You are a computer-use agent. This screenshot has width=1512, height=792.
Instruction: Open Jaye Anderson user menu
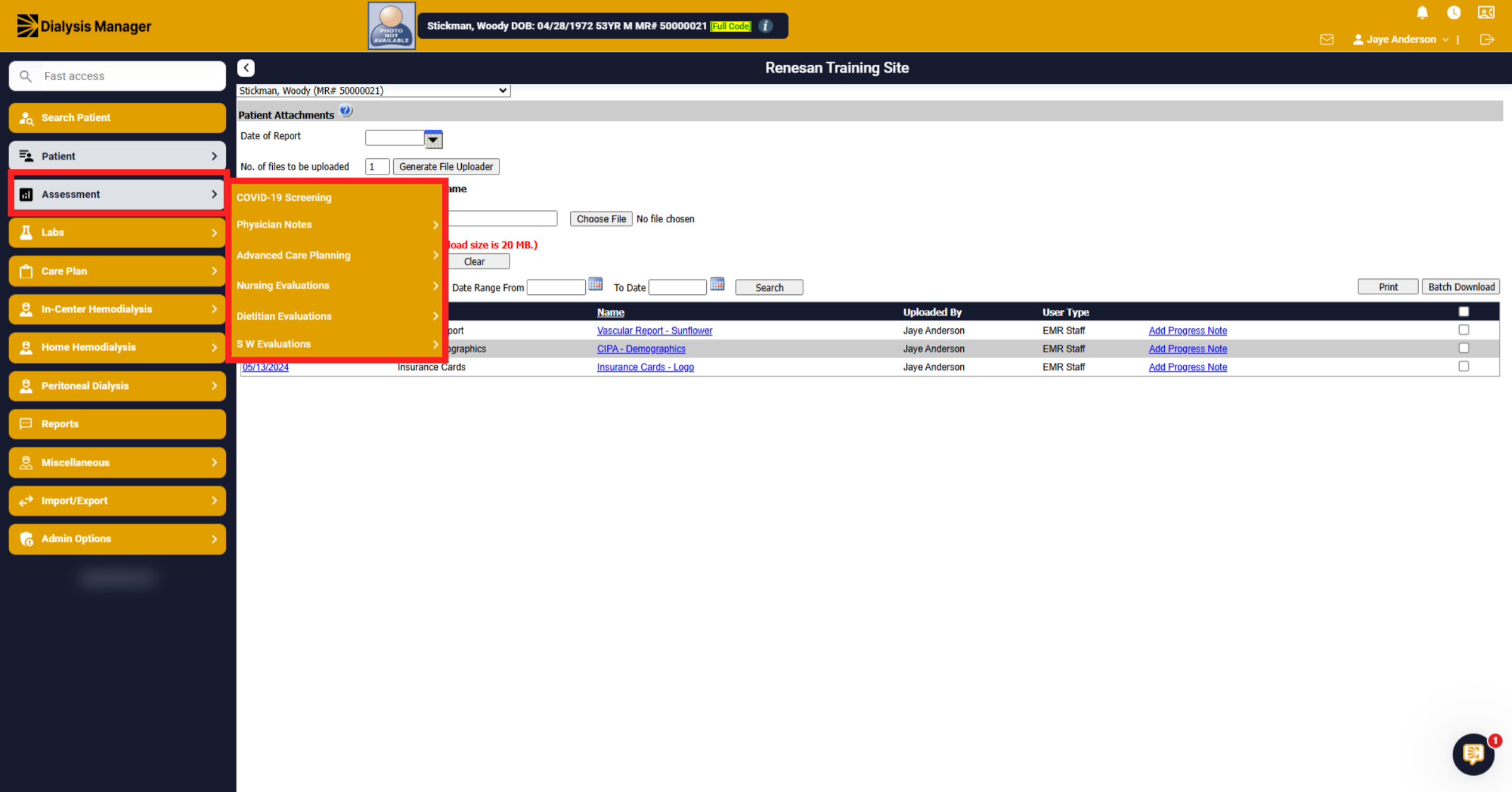click(1400, 39)
